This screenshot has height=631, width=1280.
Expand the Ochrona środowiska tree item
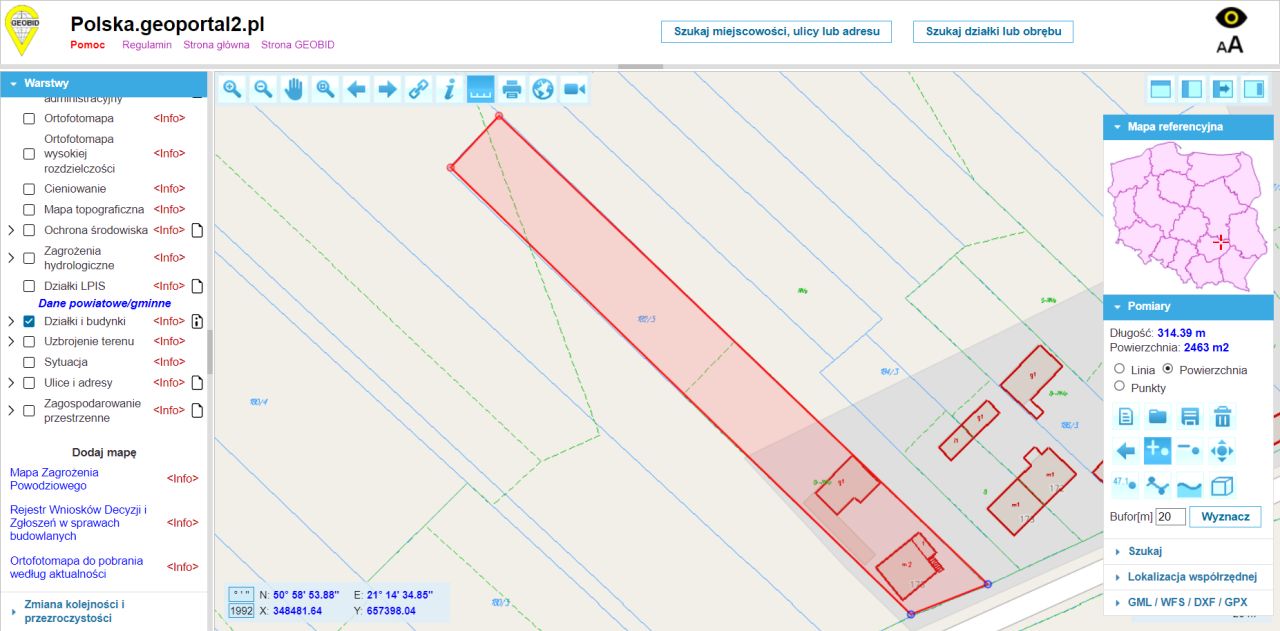click(10, 230)
